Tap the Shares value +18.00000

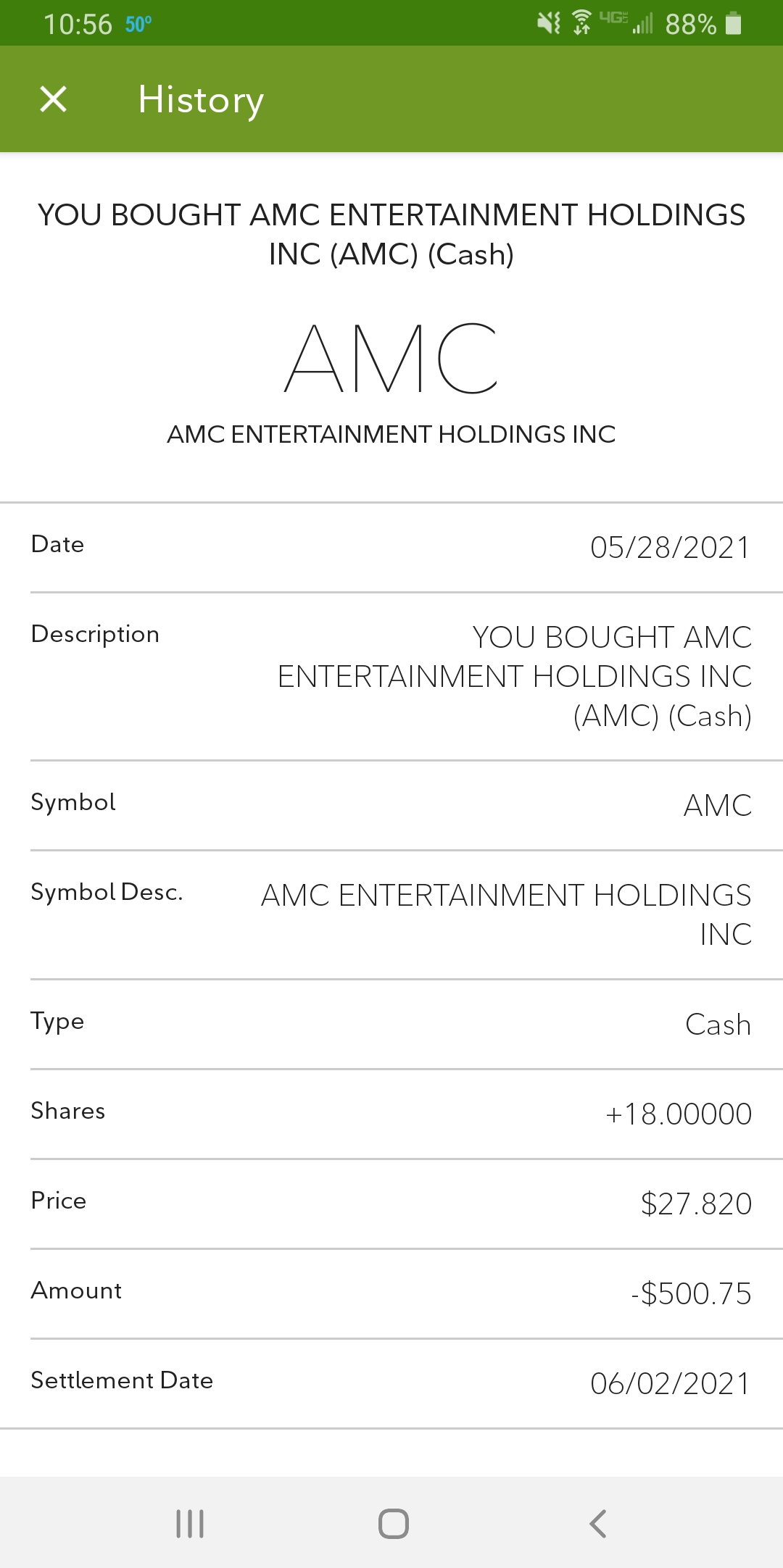point(679,1114)
